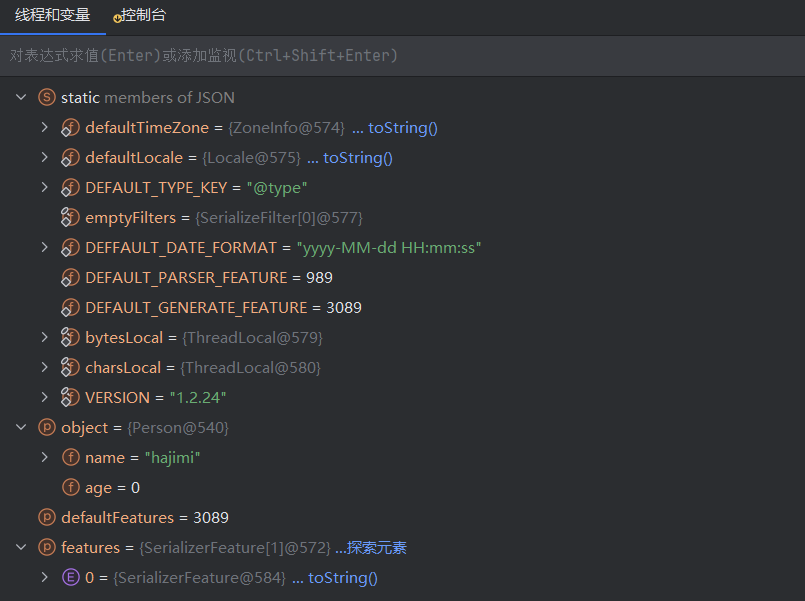Expand the bytesLocal ThreadLocal node
The height and width of the screenshot is (601, 805).
coord(44,338)
